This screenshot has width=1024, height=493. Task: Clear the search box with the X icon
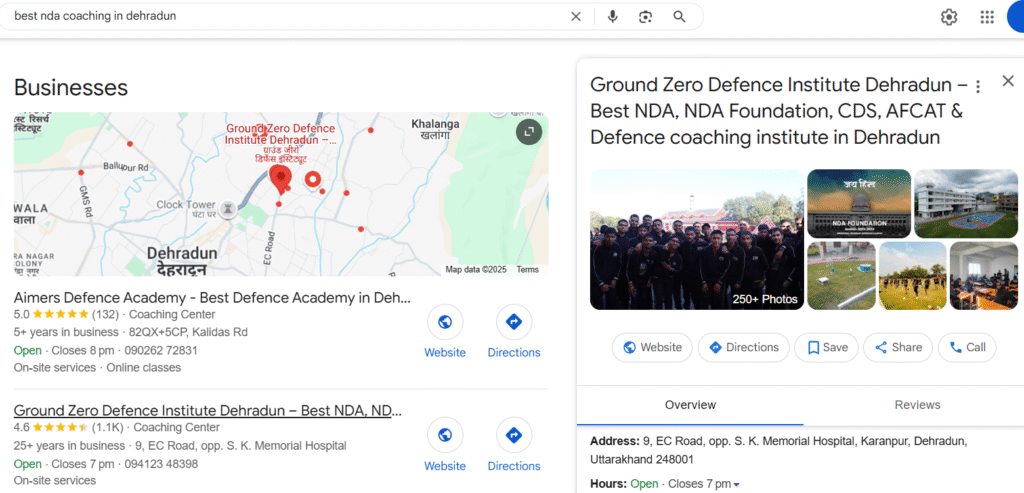pos(575,16)
